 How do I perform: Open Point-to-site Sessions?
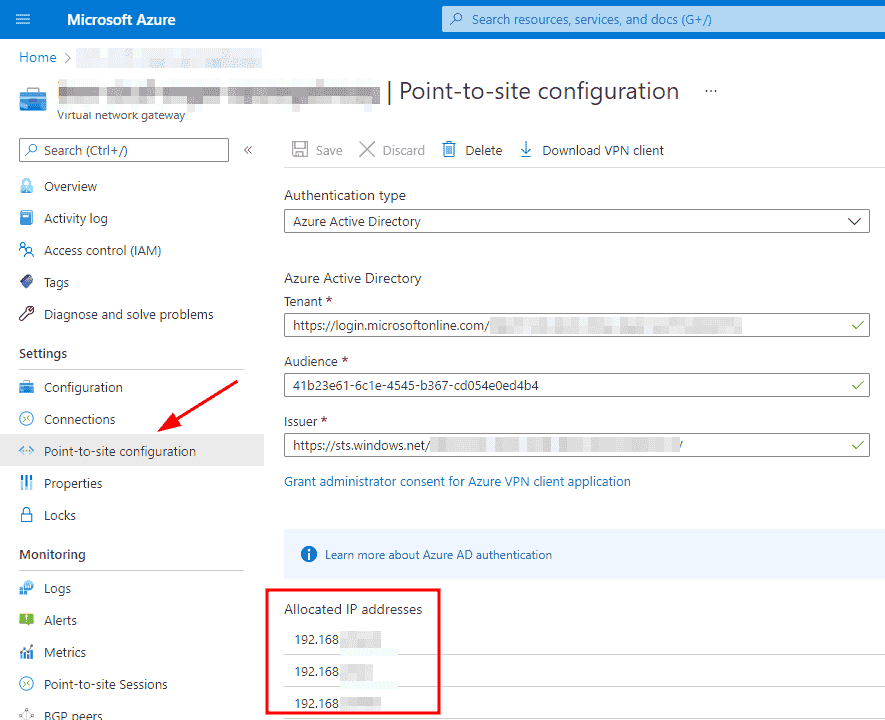106,684
